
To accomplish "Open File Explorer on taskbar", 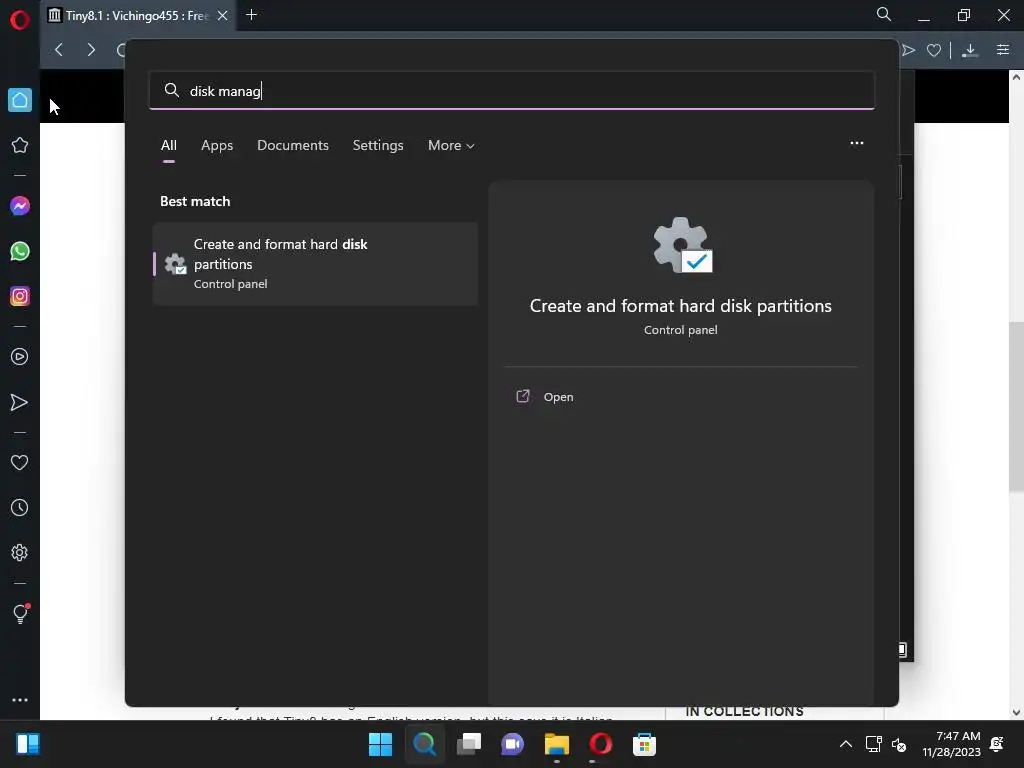I will [556, 744].
